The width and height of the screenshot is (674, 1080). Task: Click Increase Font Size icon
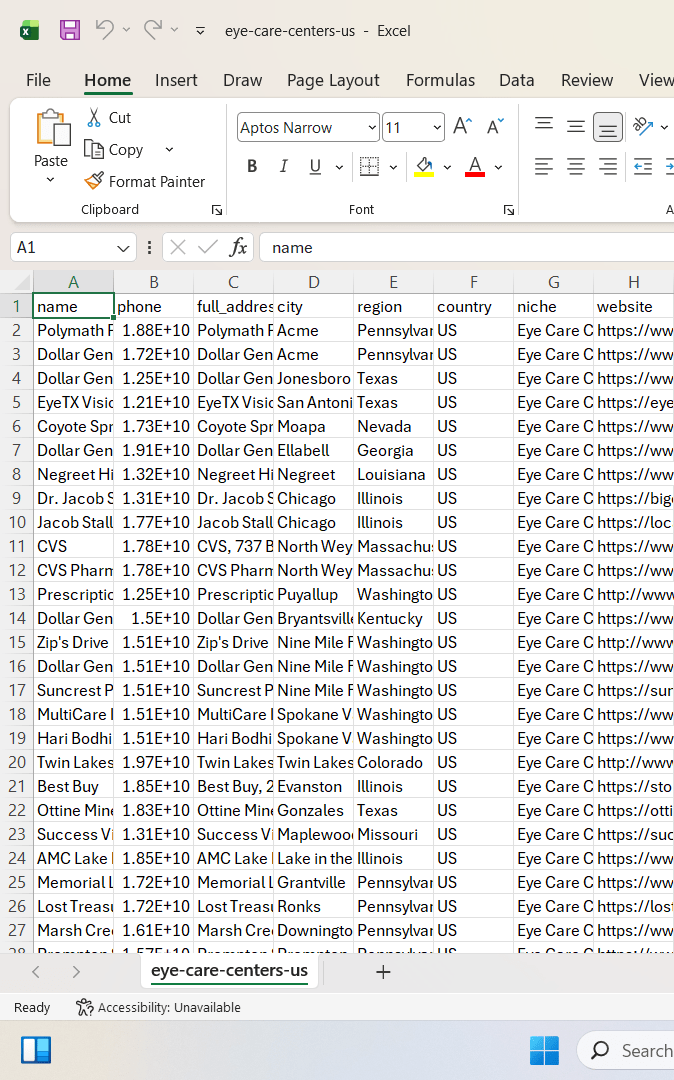463,126
